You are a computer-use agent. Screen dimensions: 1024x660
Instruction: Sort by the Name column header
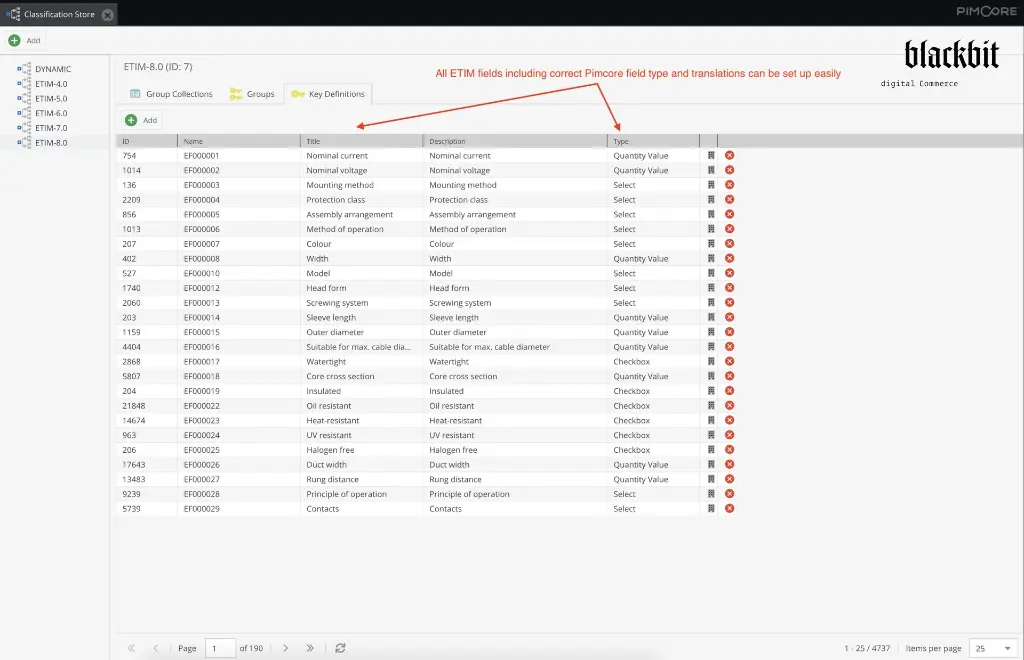pos(239,141)
